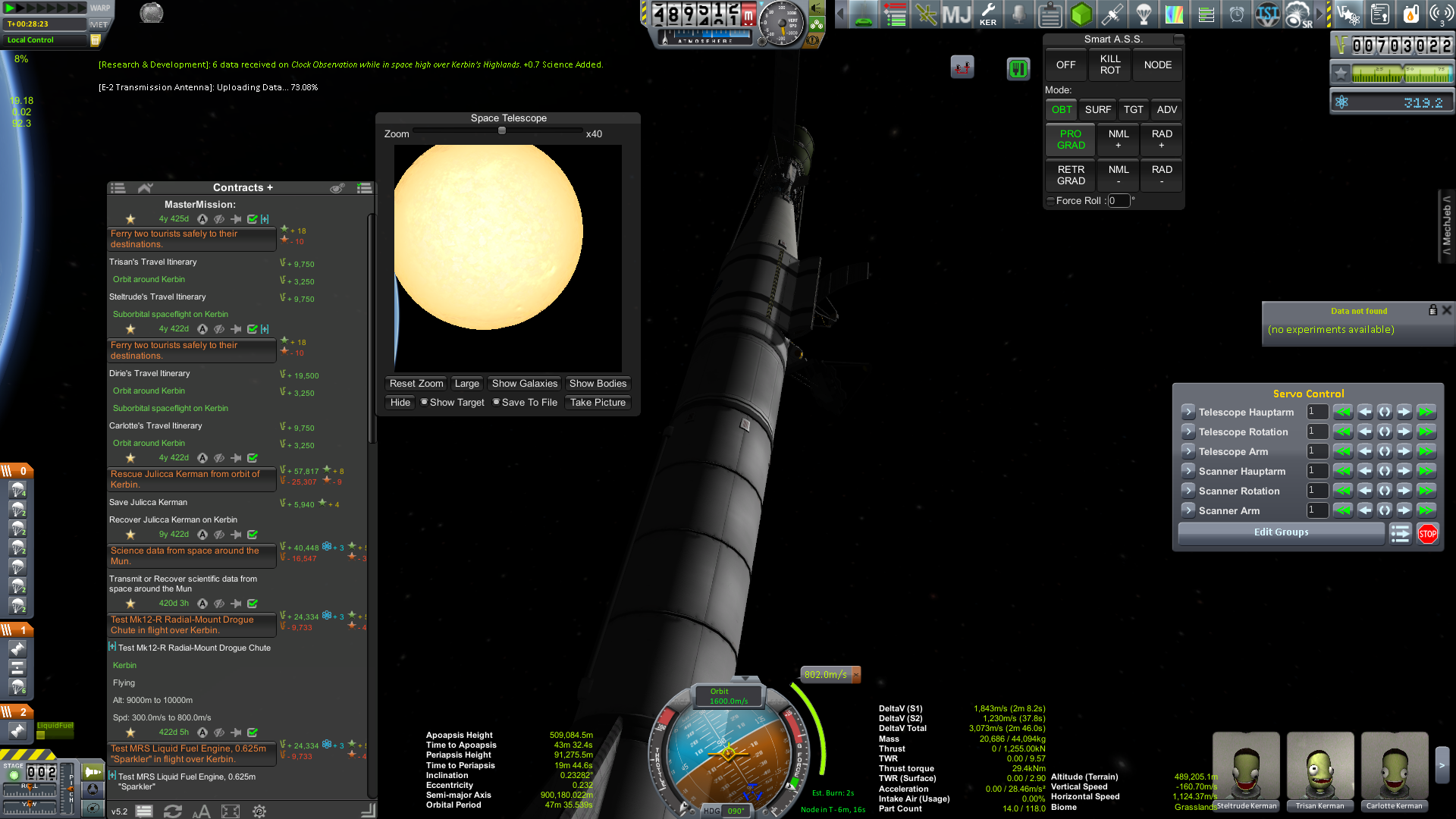
Task: Select ADV mode in Smart A.S.S.
Action: click(1167, 110)
